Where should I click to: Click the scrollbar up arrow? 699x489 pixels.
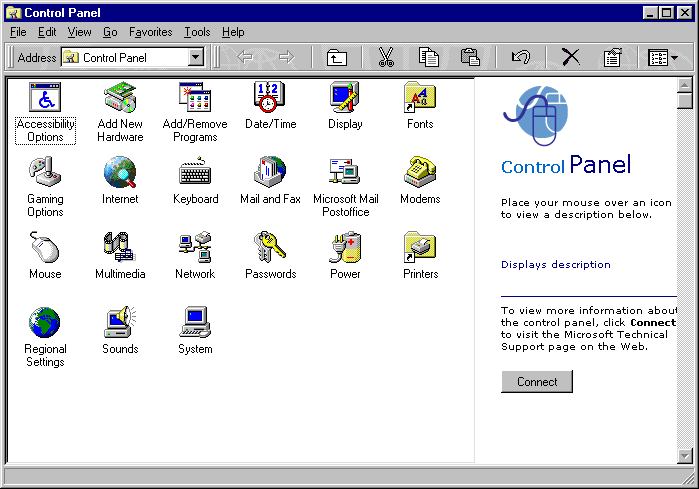[x=685, y=85]
